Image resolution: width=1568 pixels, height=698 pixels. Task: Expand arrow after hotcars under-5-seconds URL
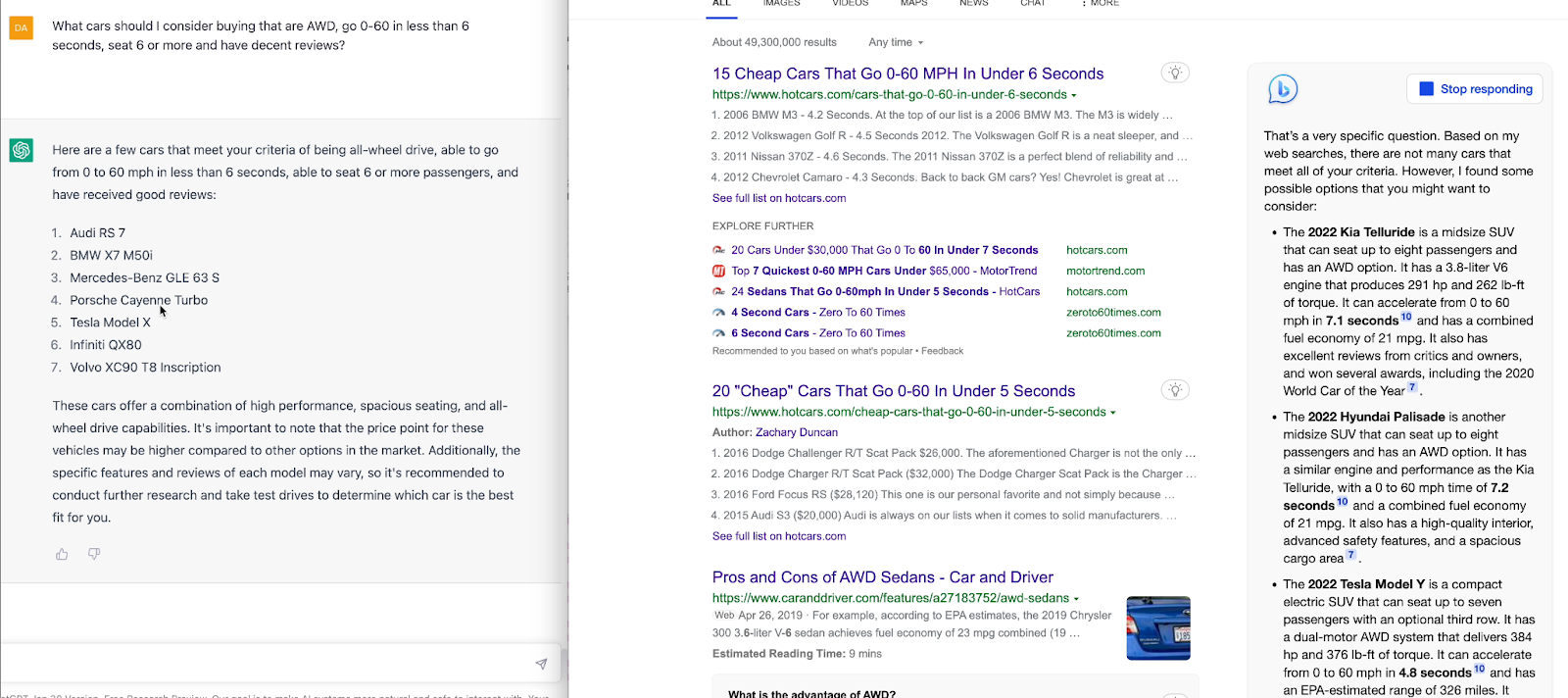[1113, 413]
